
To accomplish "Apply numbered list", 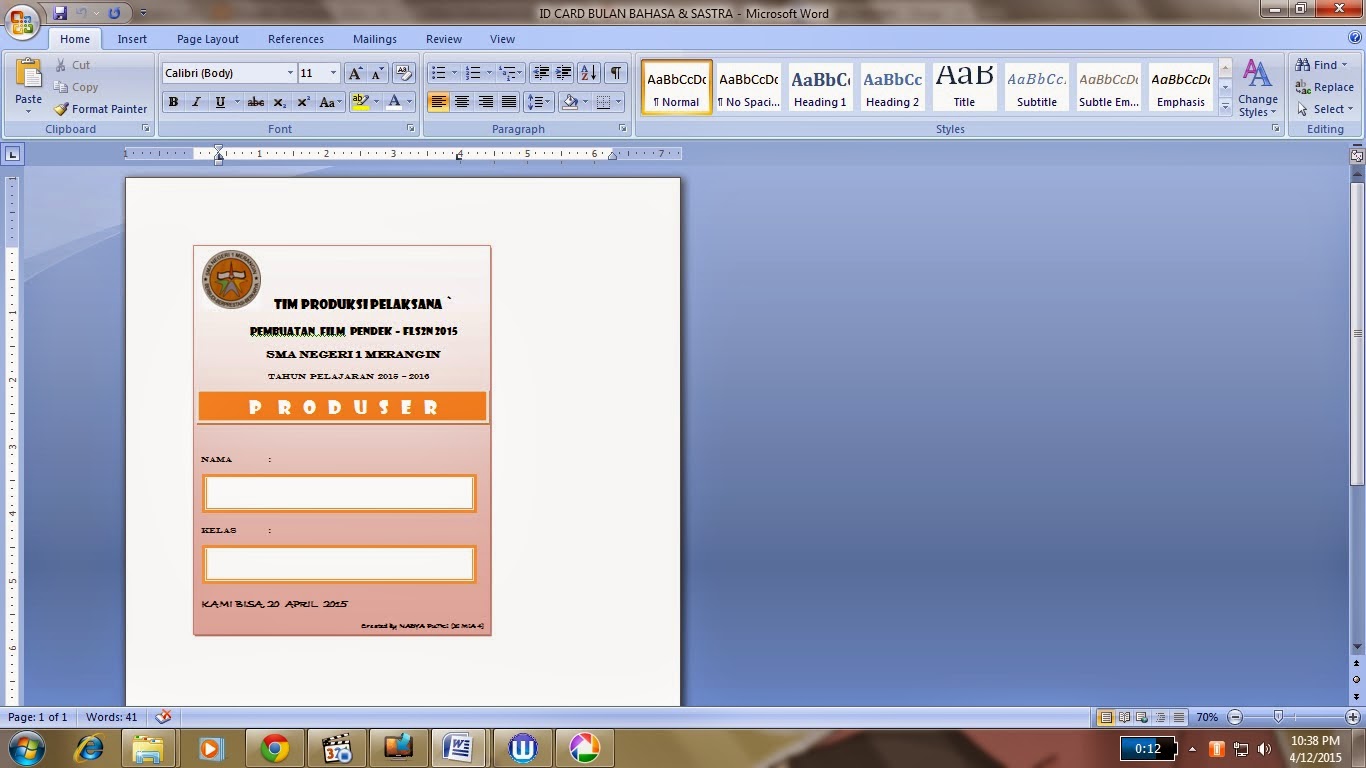I will (x=473, y=73).
